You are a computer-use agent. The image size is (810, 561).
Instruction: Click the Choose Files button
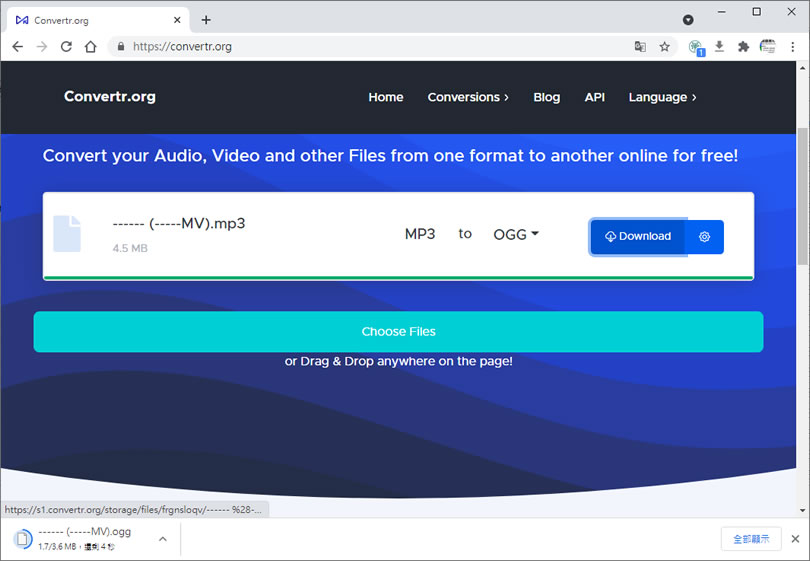pyautogui.click(x=398, y=332)
